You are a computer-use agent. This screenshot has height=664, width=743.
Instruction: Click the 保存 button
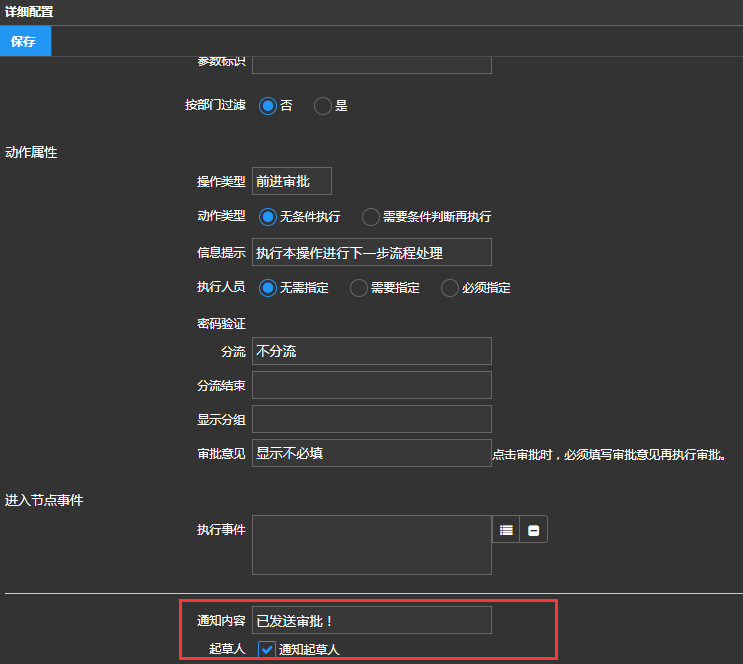tap(25, 41)
